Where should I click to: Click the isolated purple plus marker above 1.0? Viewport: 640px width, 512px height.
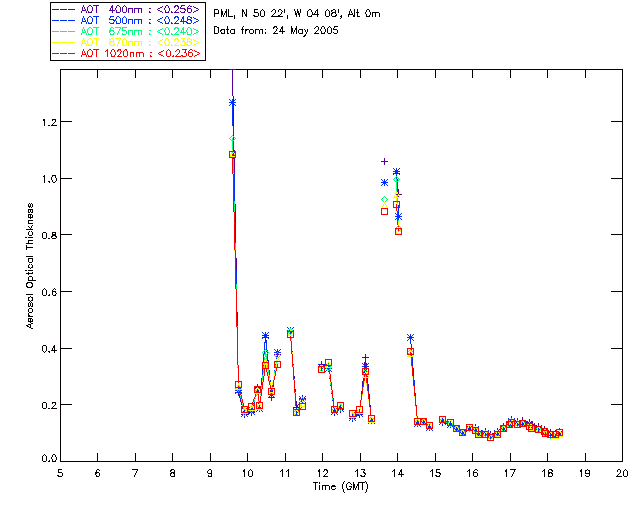tap(384, 162)
